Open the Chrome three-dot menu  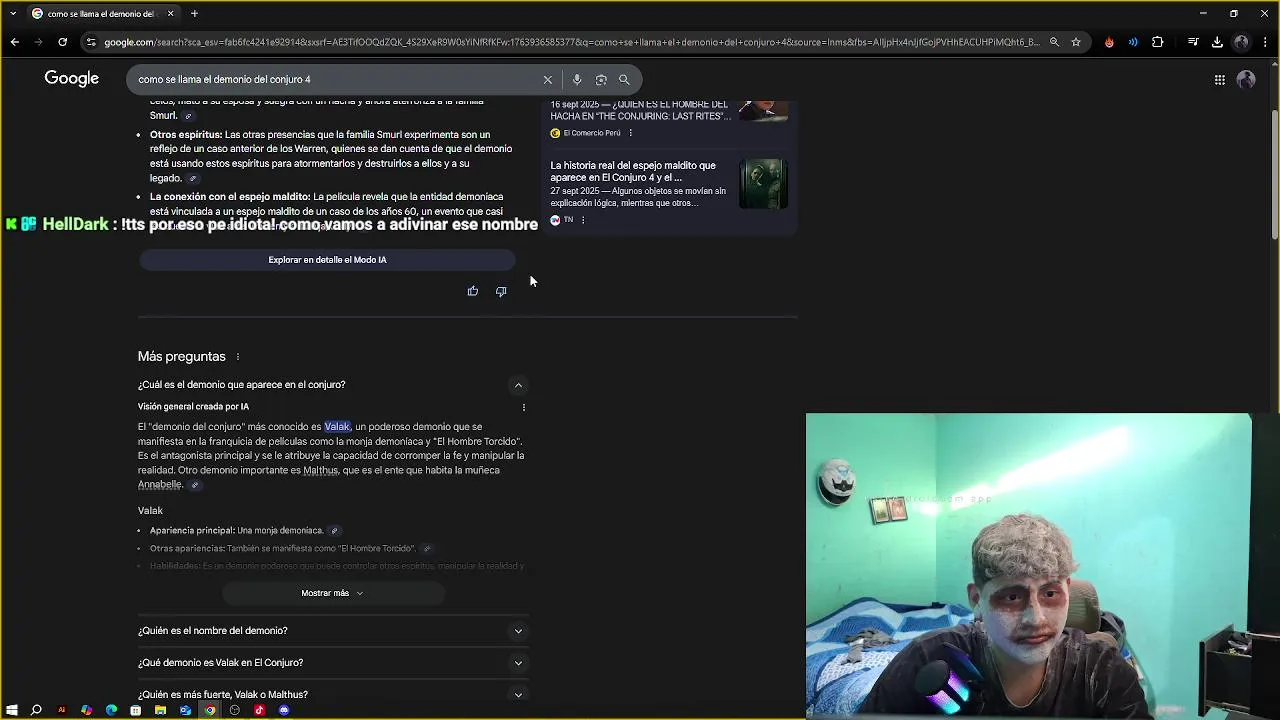(1266, 42)
